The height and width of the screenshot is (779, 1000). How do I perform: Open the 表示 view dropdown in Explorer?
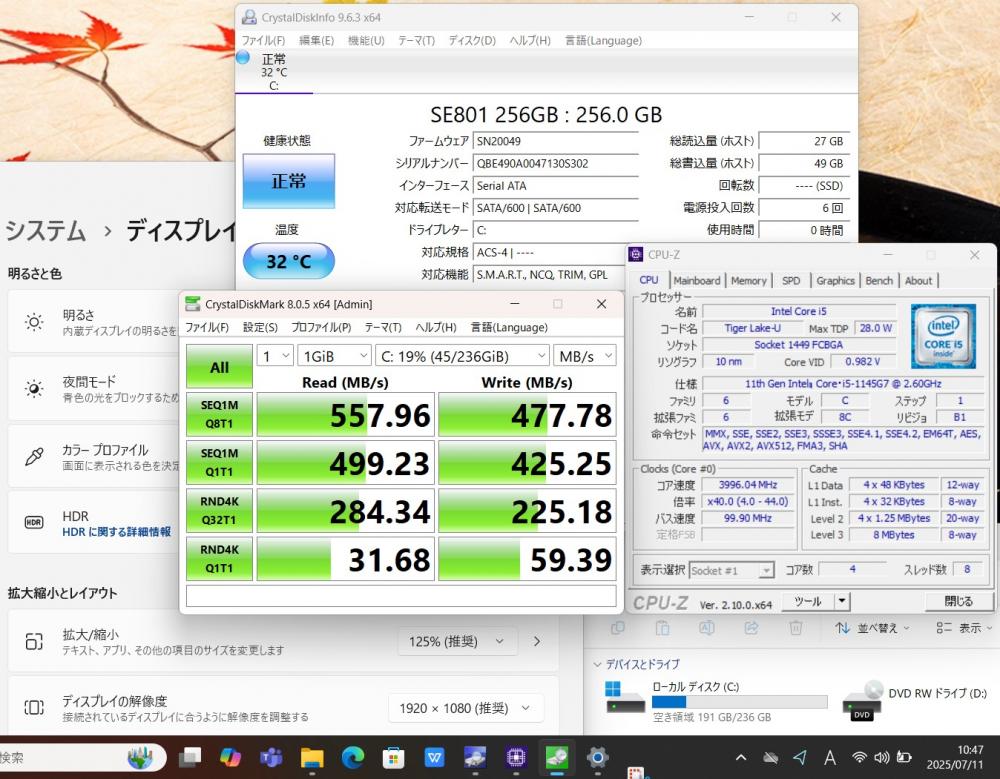pyautogui.click(x=964, y=628)
